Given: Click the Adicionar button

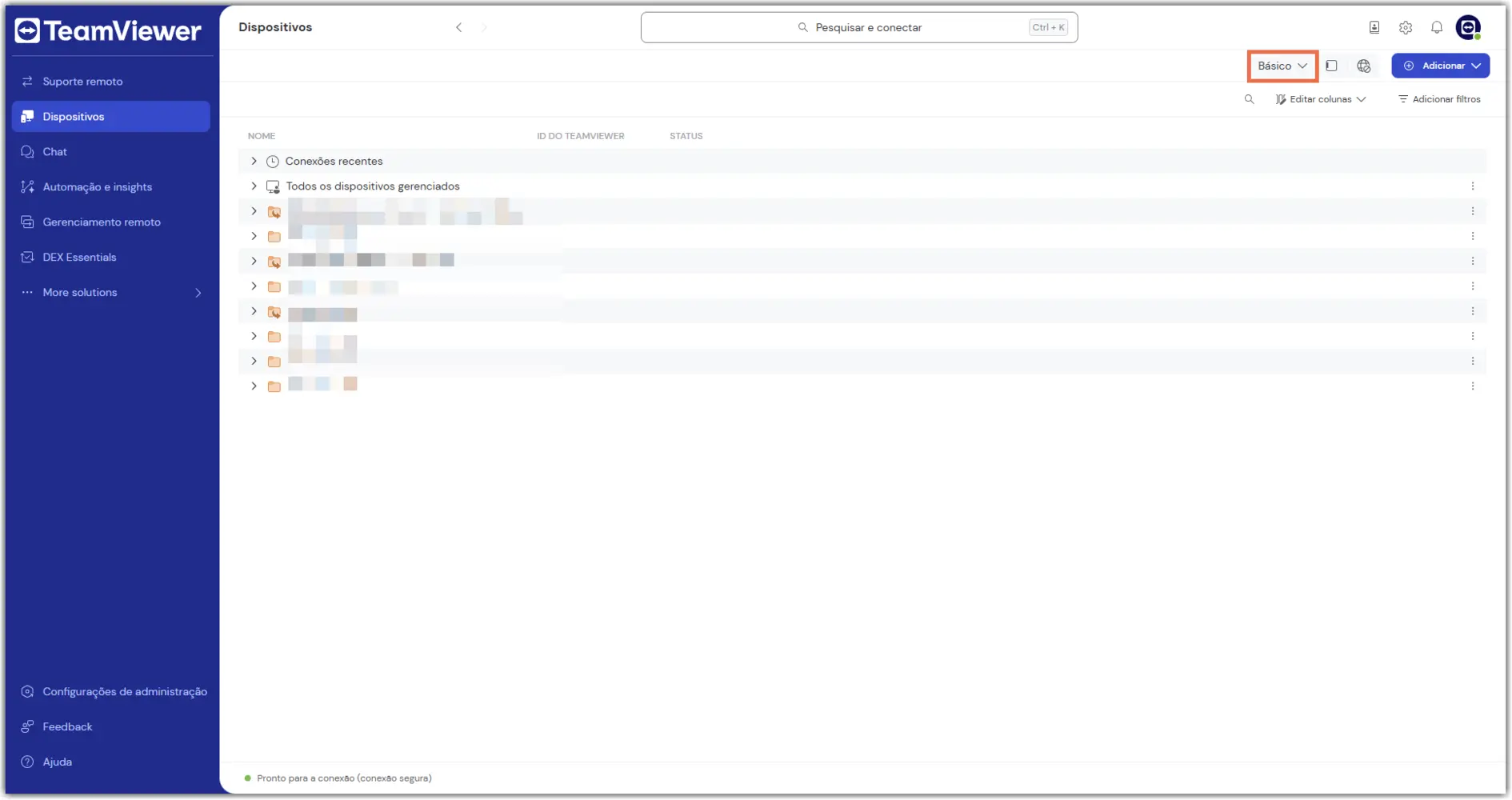Looking at the screenshot, I should (x=1441, y=66).
